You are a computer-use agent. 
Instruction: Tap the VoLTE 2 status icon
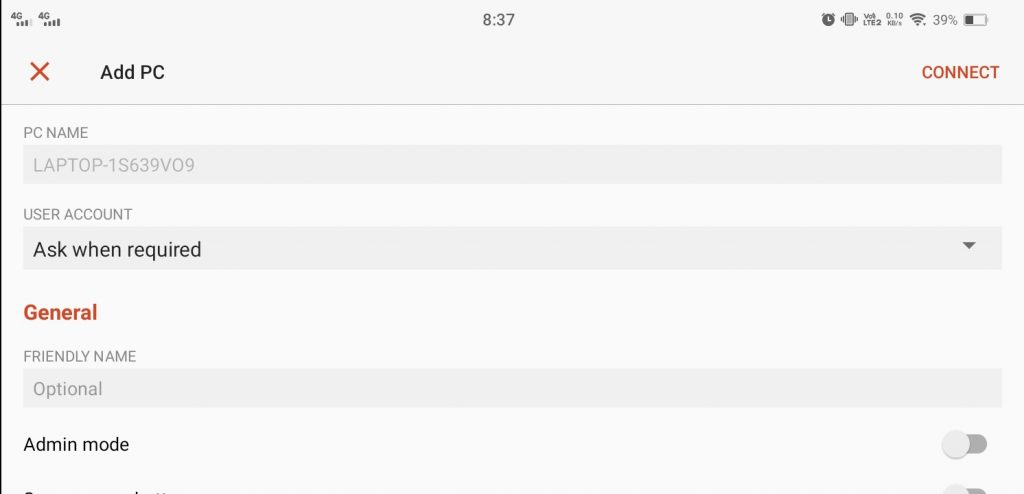(x=872, y=20)
